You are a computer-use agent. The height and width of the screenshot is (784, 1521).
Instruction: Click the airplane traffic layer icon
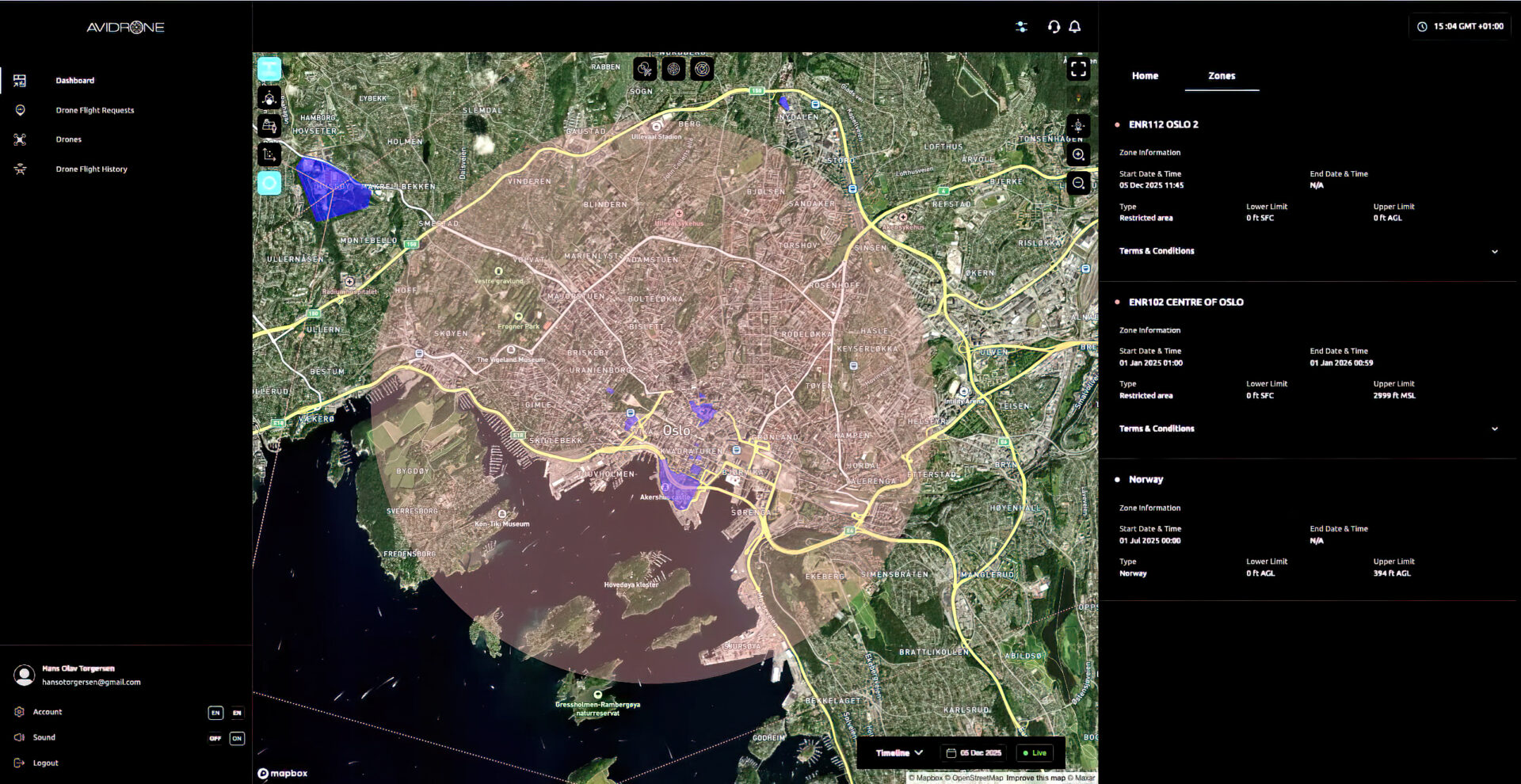645,70
